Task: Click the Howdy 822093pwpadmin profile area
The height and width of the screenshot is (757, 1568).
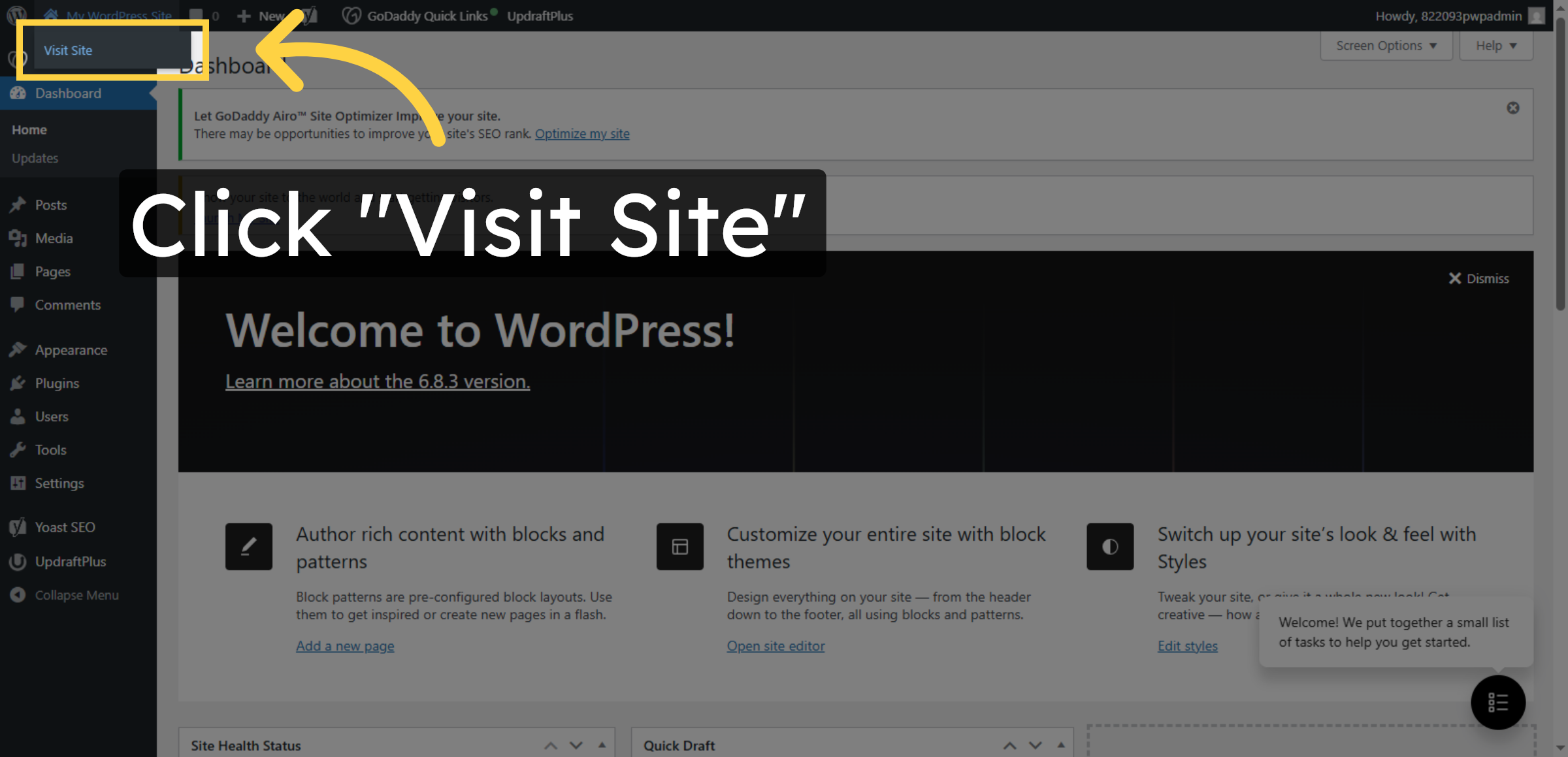Action: point(1448,15)
